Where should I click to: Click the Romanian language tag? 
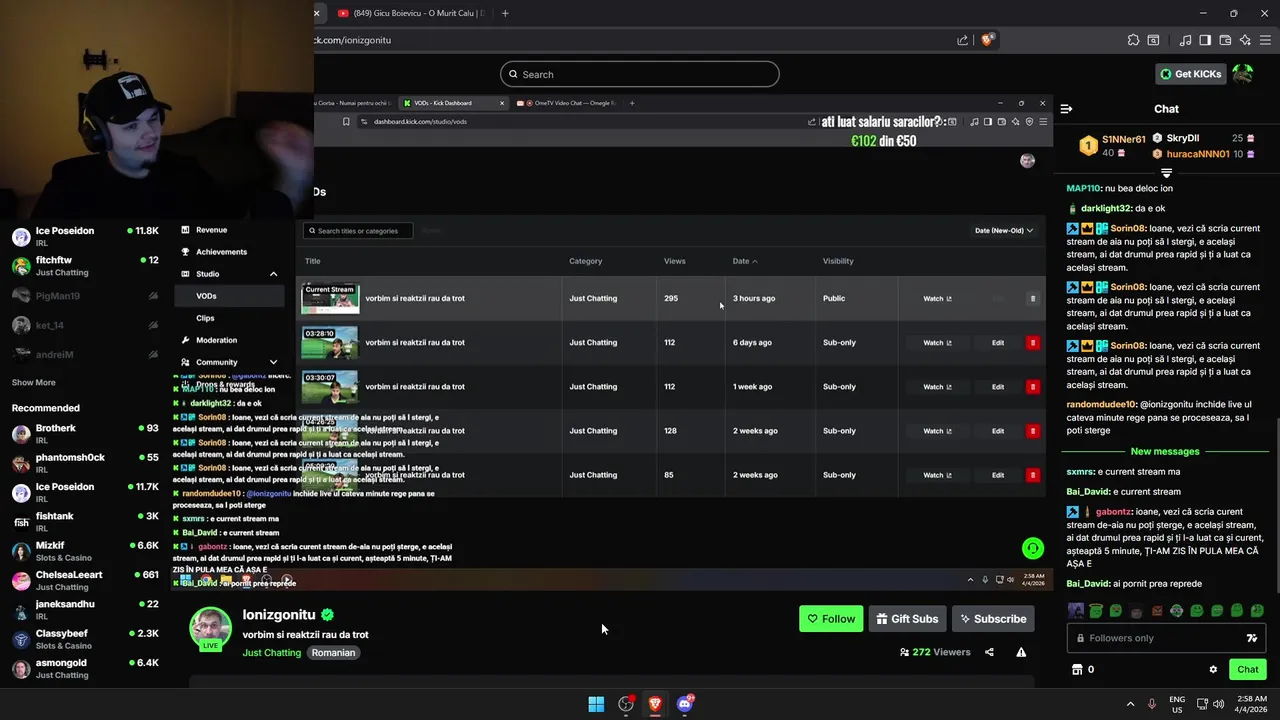point(333,653)
